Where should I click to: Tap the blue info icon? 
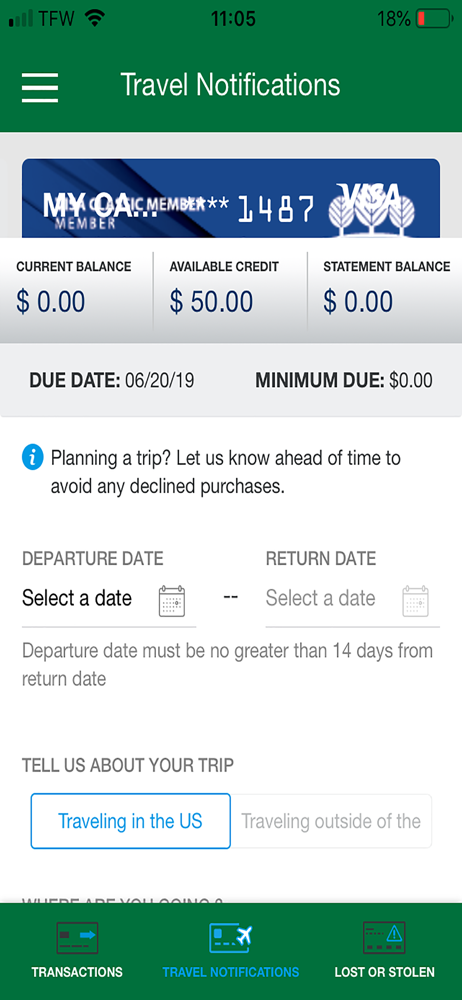click(33, 457)
